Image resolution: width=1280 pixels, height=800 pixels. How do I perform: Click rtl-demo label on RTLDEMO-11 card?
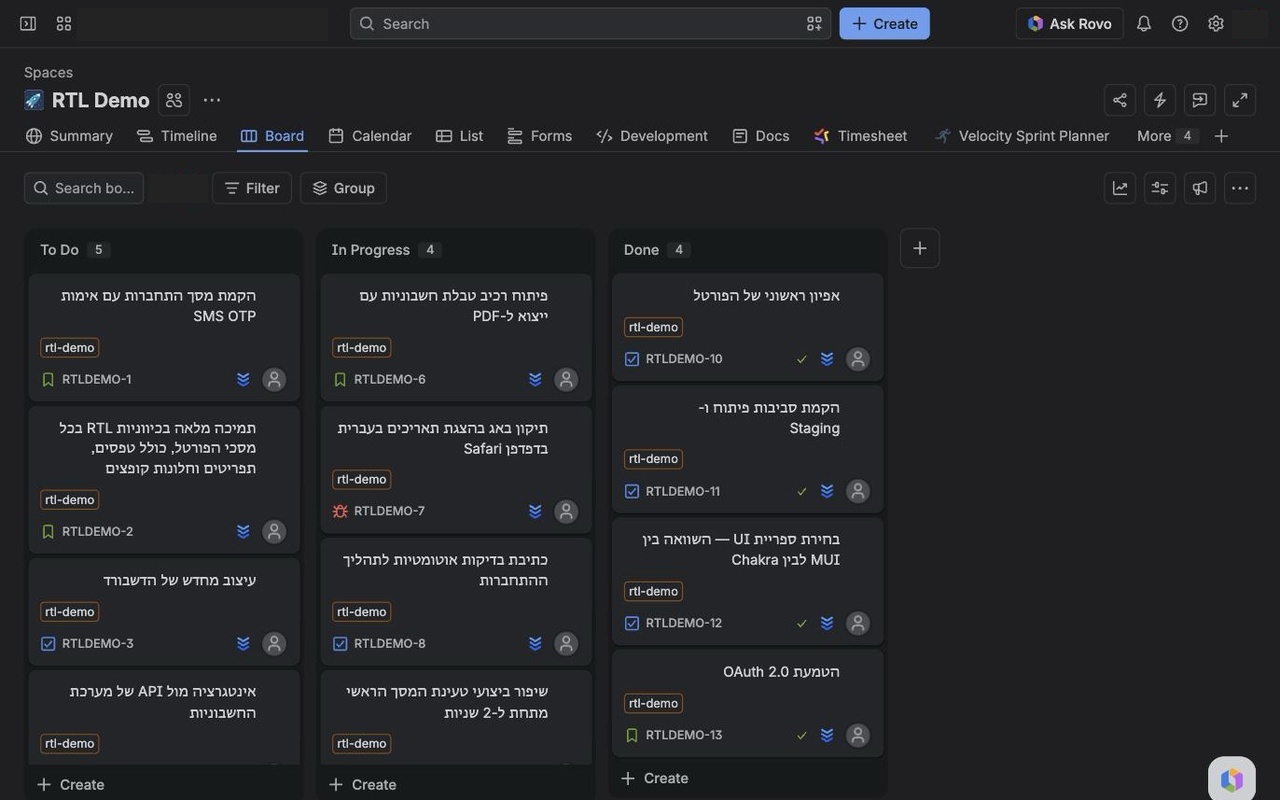pyautogui.click(x=654, y=459)
